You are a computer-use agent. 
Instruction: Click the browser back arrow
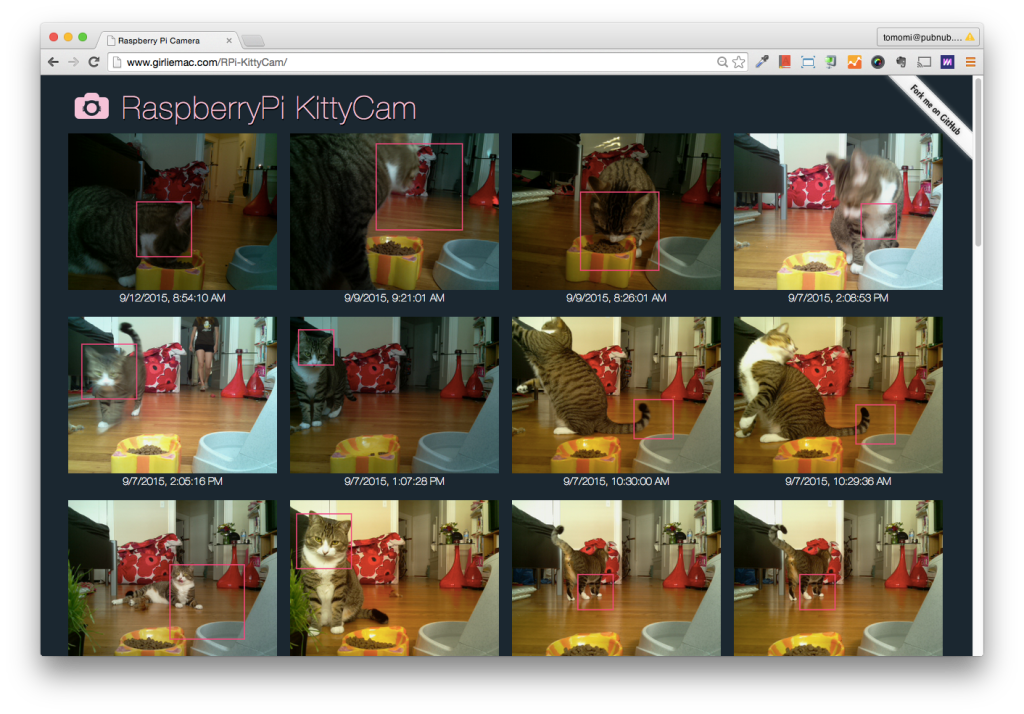[x=53, y=62]
